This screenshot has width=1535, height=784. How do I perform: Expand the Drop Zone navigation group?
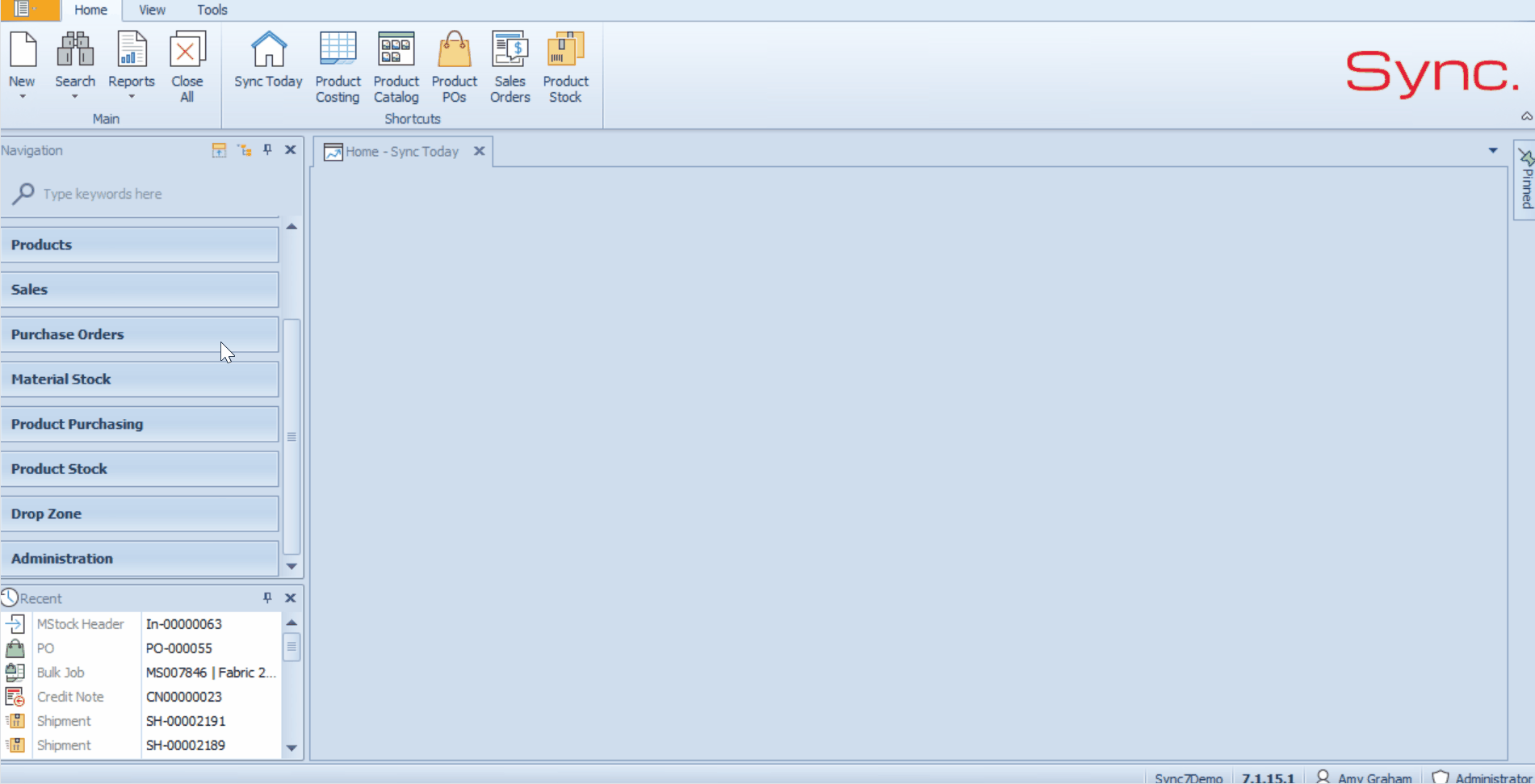pos(140,514)
